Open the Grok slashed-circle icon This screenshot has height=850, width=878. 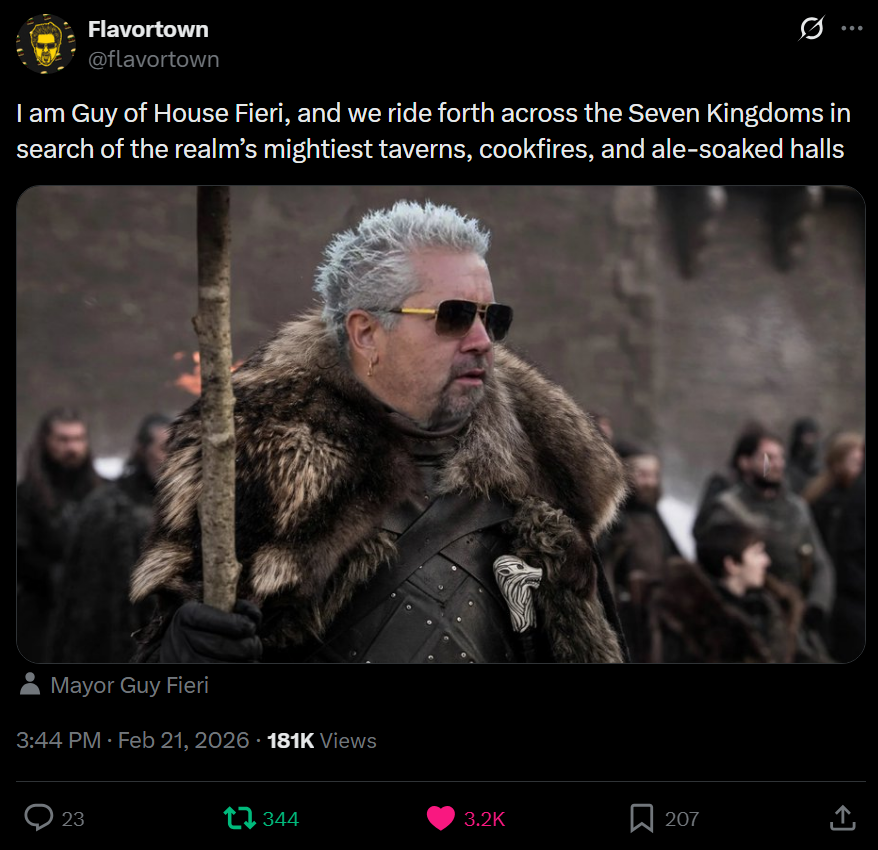(x=811, y=28)
